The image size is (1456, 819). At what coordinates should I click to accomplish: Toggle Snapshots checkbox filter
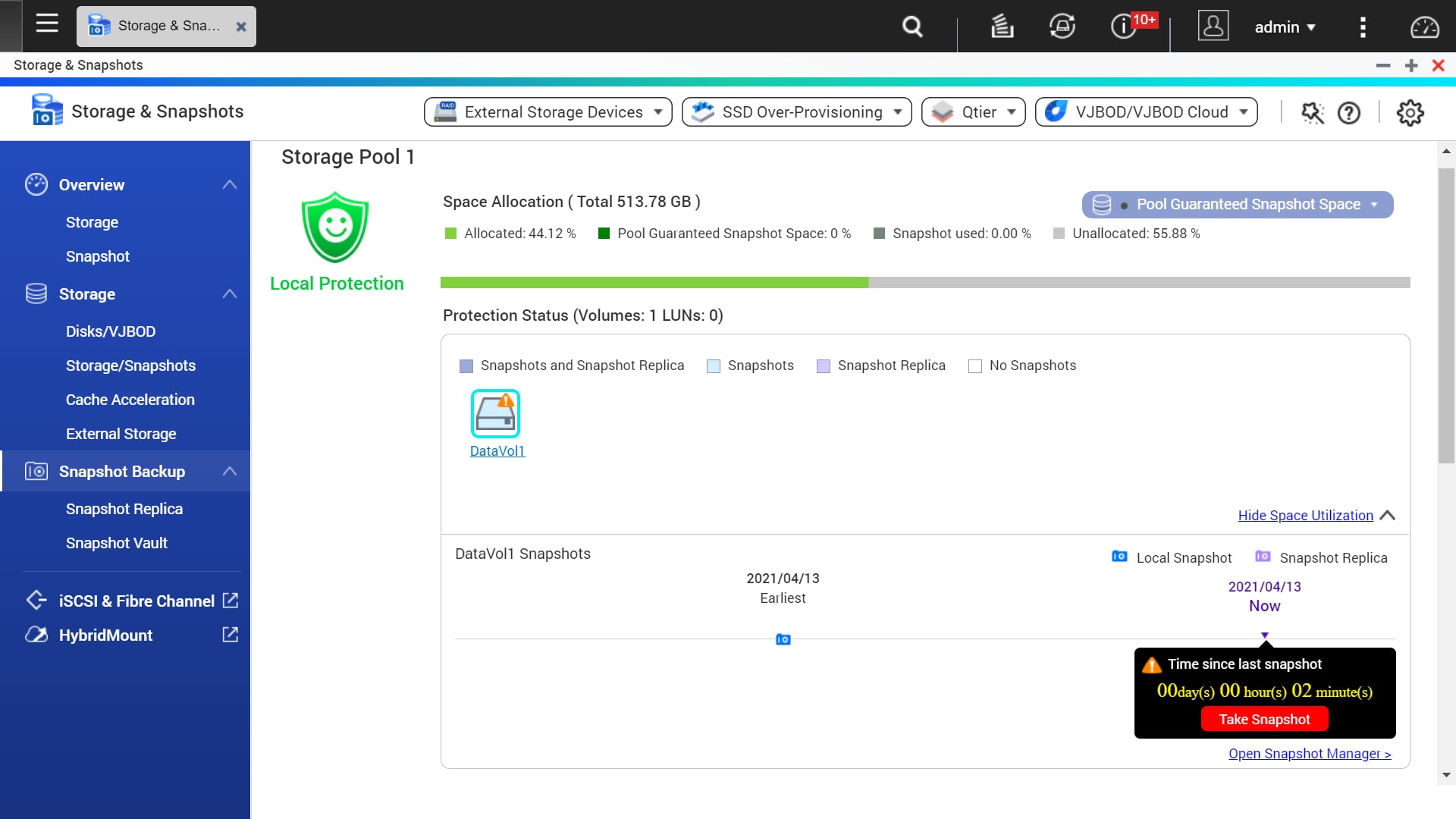[712, 365]
